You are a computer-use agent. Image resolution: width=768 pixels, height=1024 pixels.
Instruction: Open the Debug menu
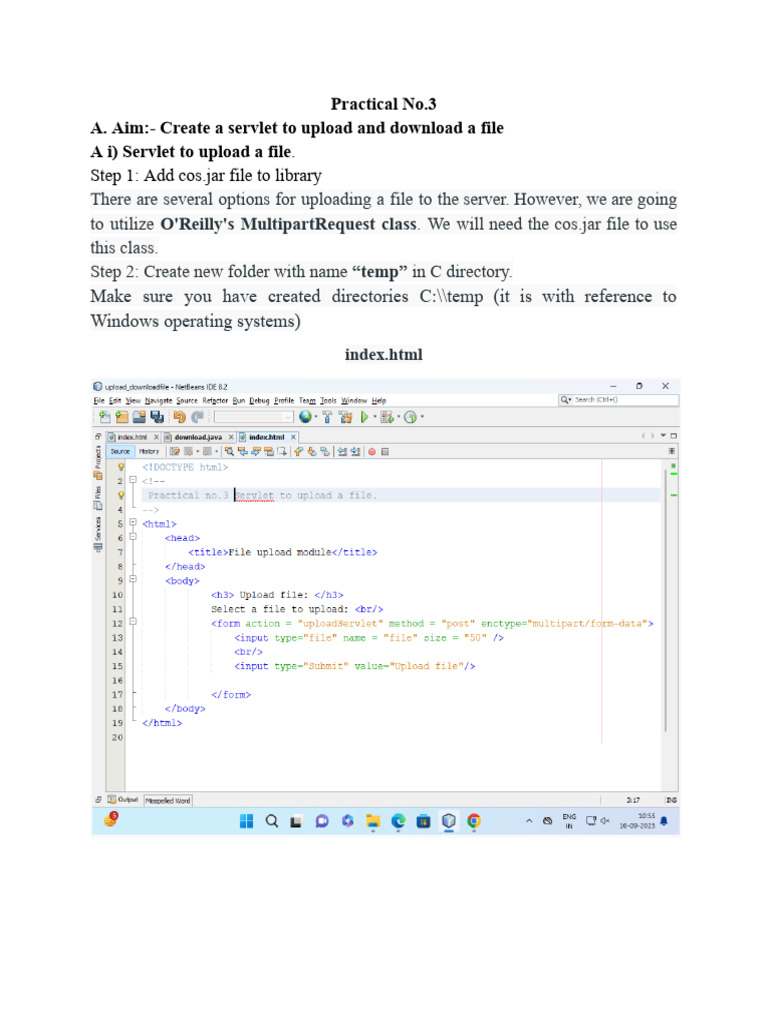pyautogui.click(x=259, y=400)
